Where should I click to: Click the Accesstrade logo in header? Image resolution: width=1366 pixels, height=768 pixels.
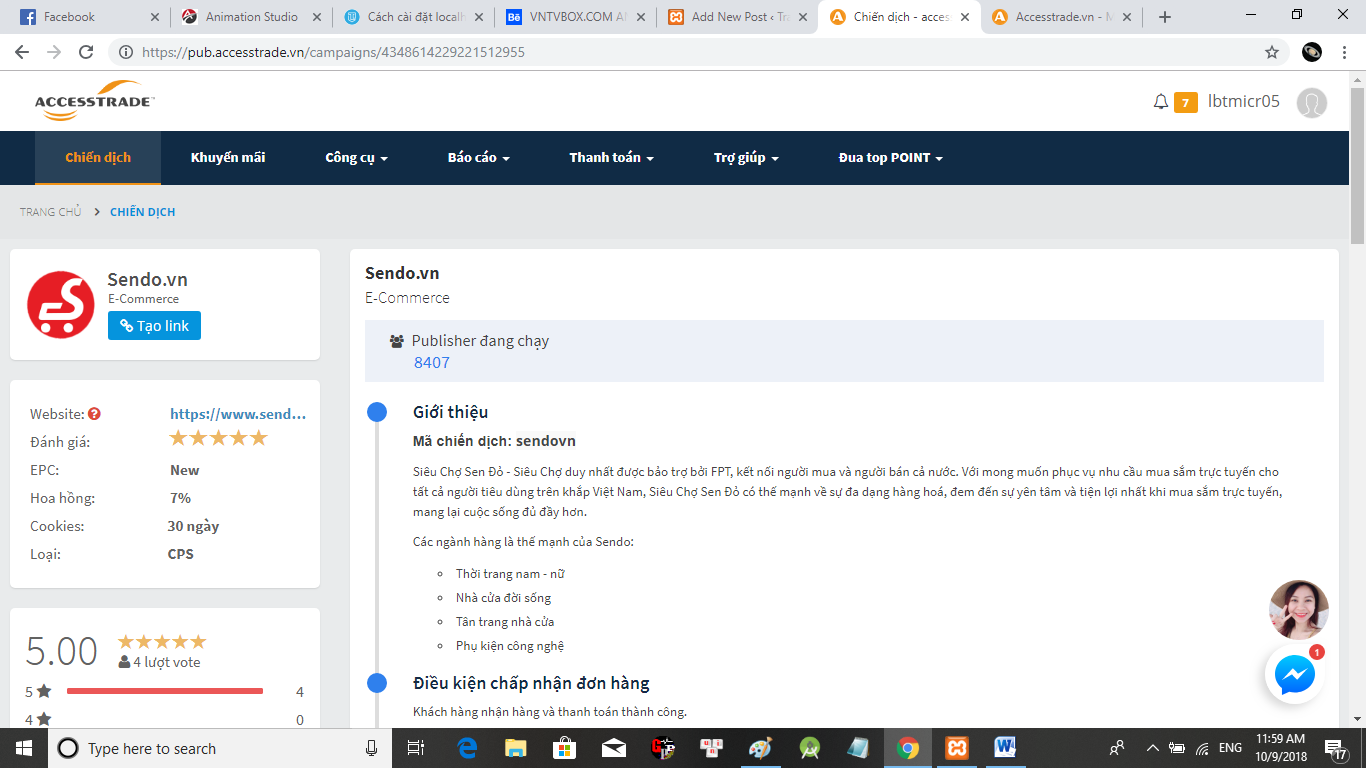pyautogui.click(x=94, y=101)
